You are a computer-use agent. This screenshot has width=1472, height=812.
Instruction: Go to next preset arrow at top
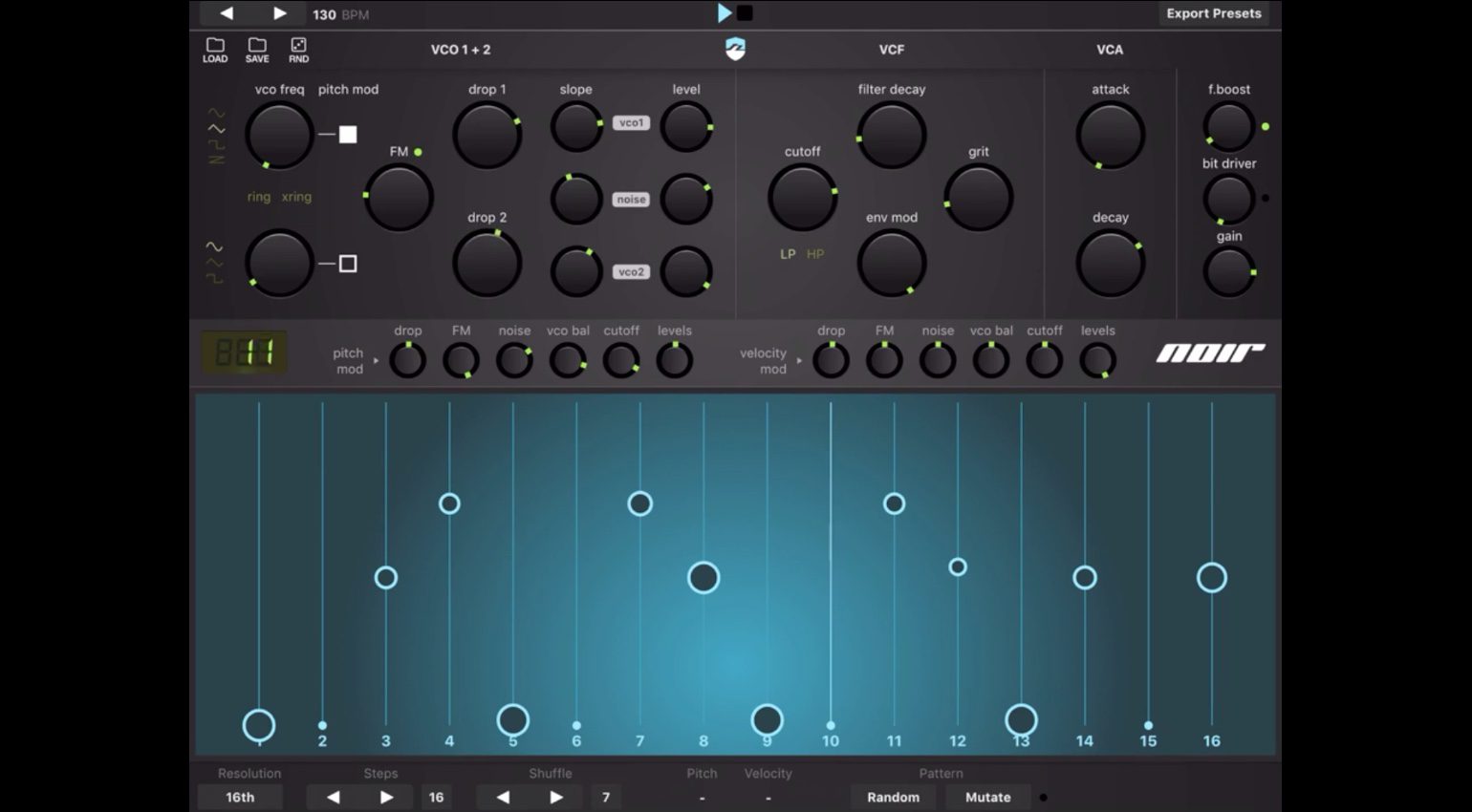[279, 13]
